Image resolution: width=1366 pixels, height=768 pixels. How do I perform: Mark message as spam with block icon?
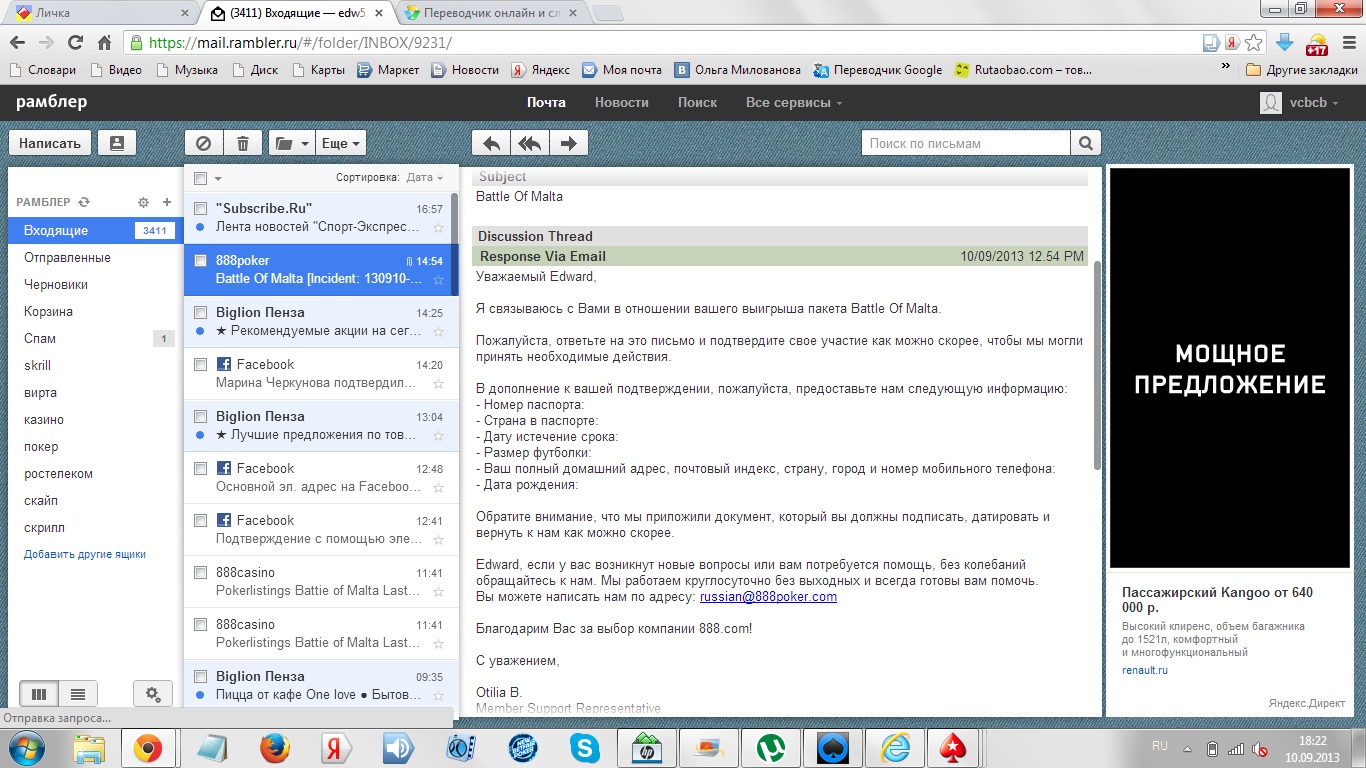204,143
